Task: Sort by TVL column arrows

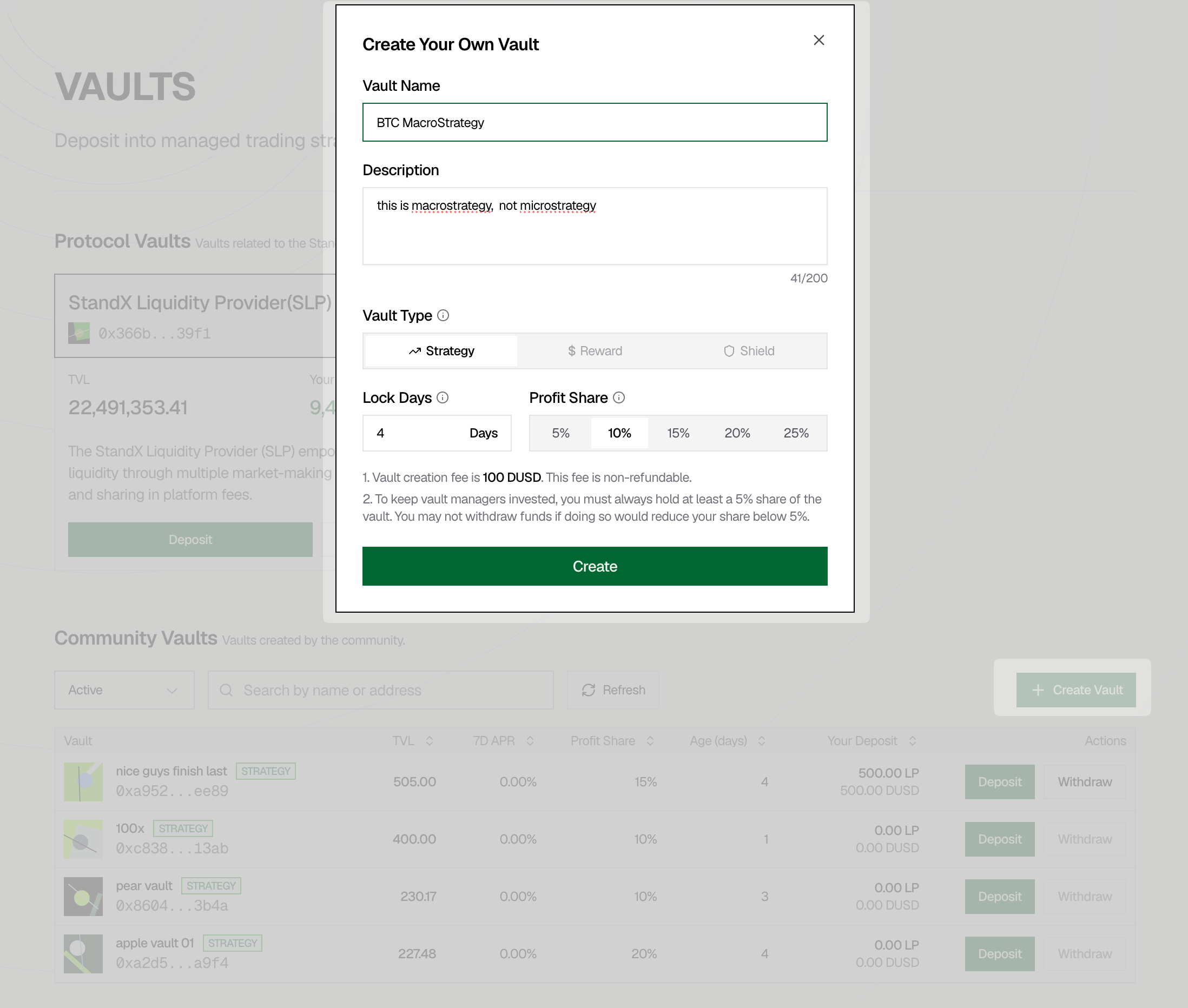Action: coord(430,740)
